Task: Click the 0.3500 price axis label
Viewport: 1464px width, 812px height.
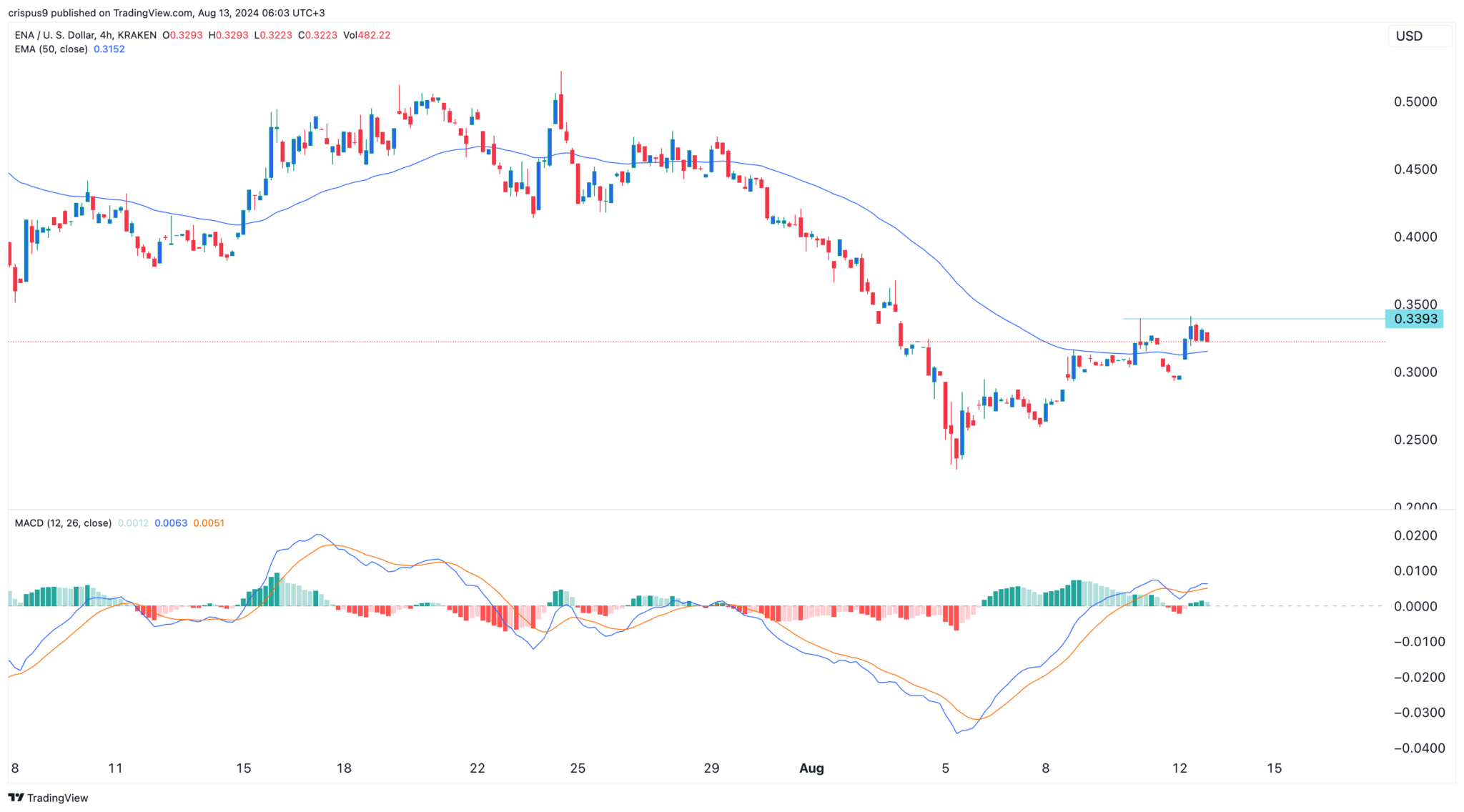Action: 1415,304
